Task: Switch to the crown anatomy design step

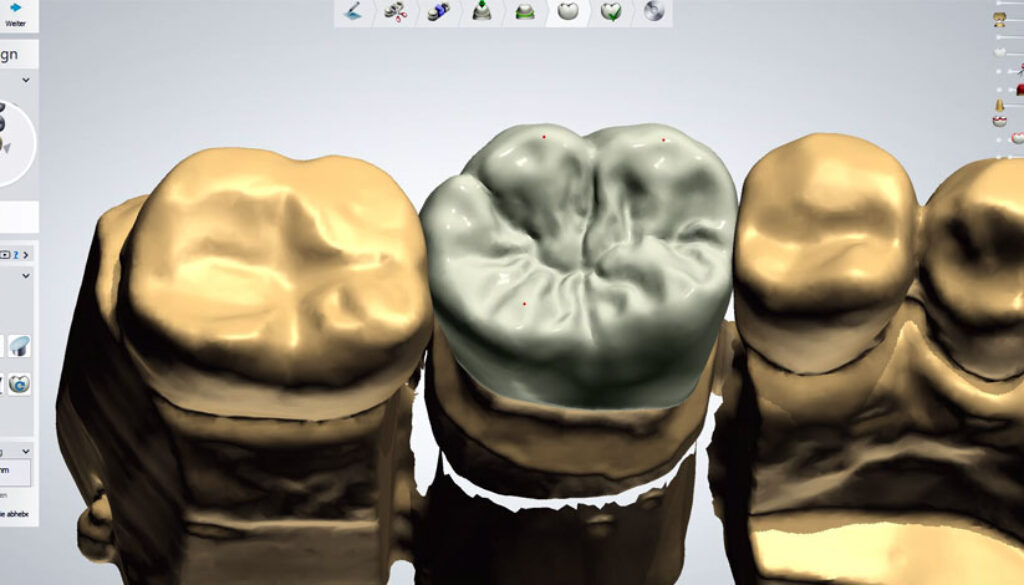Action: (x=567, y=12)
